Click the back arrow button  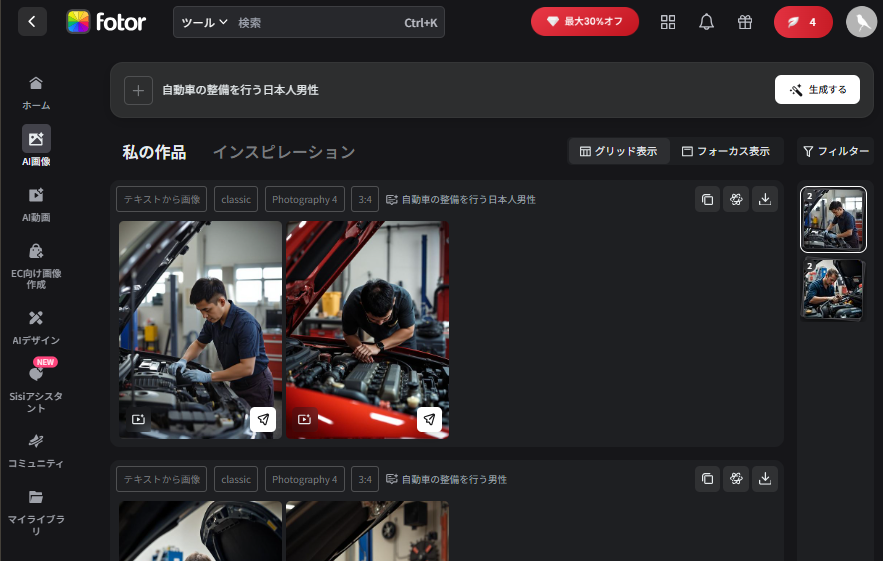coord(32,21)
